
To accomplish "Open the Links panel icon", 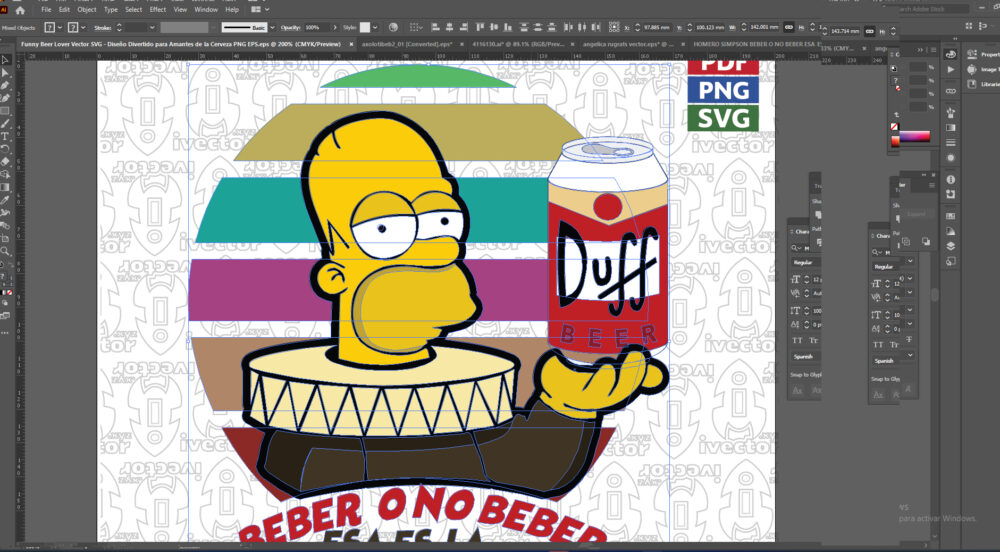I will [x=951, y=91].
